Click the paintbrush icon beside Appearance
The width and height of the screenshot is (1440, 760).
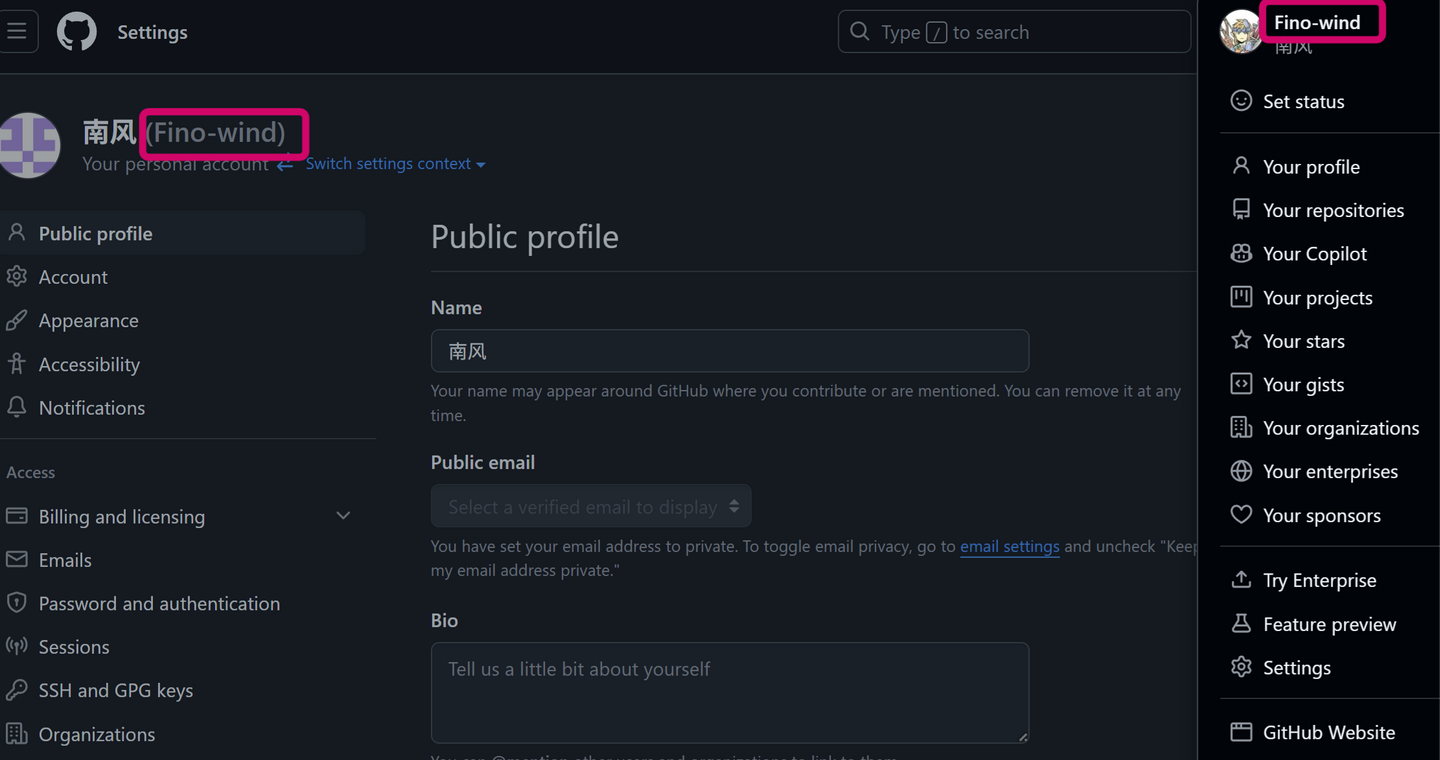17,320
